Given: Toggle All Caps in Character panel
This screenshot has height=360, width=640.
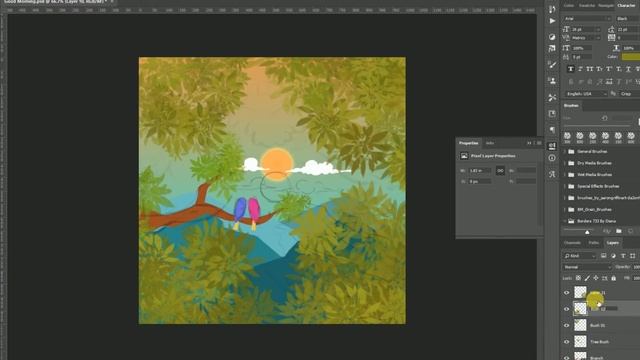Looking at the screenshot, I should (x=589, y=69).
